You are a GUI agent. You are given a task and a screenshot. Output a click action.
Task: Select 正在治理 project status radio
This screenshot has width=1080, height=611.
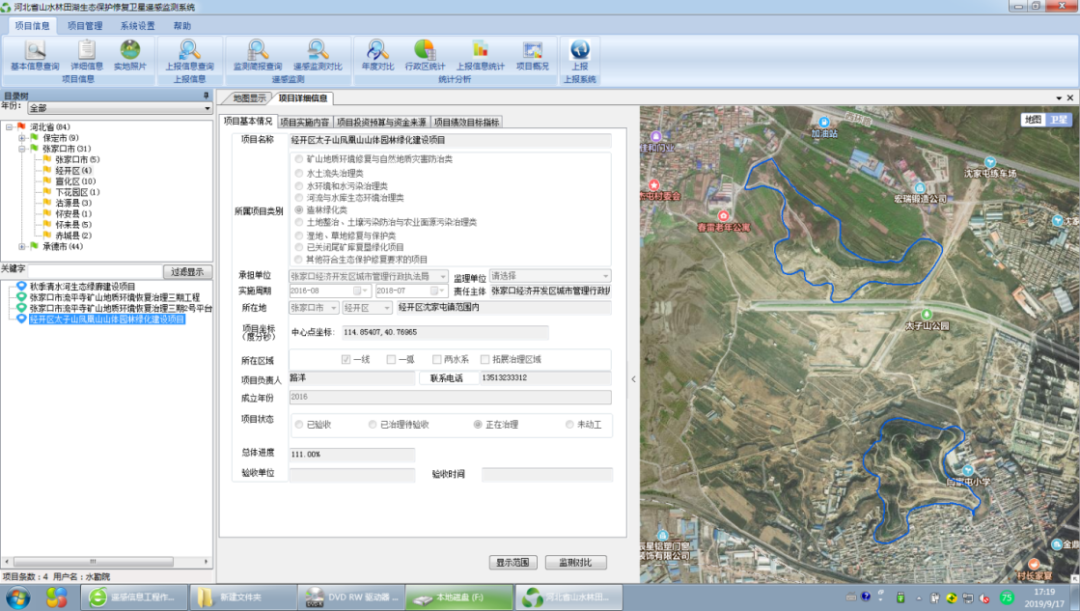click(478, 425)
